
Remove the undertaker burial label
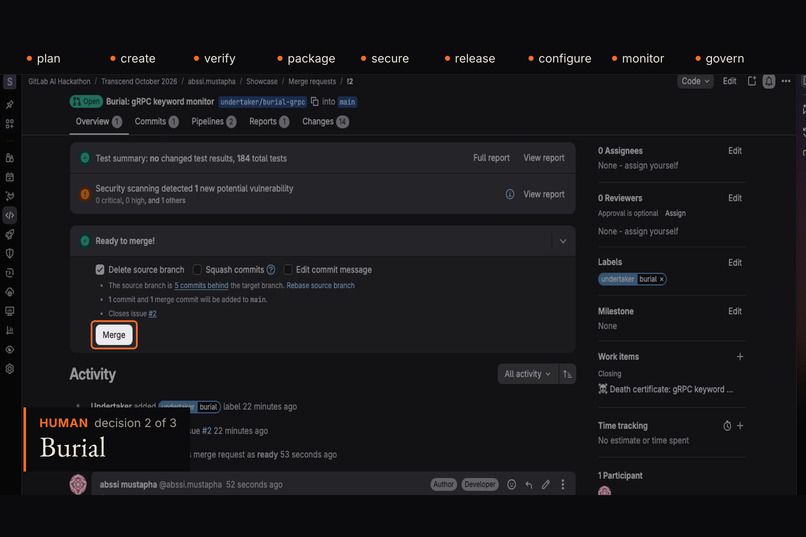coord(662,280)
